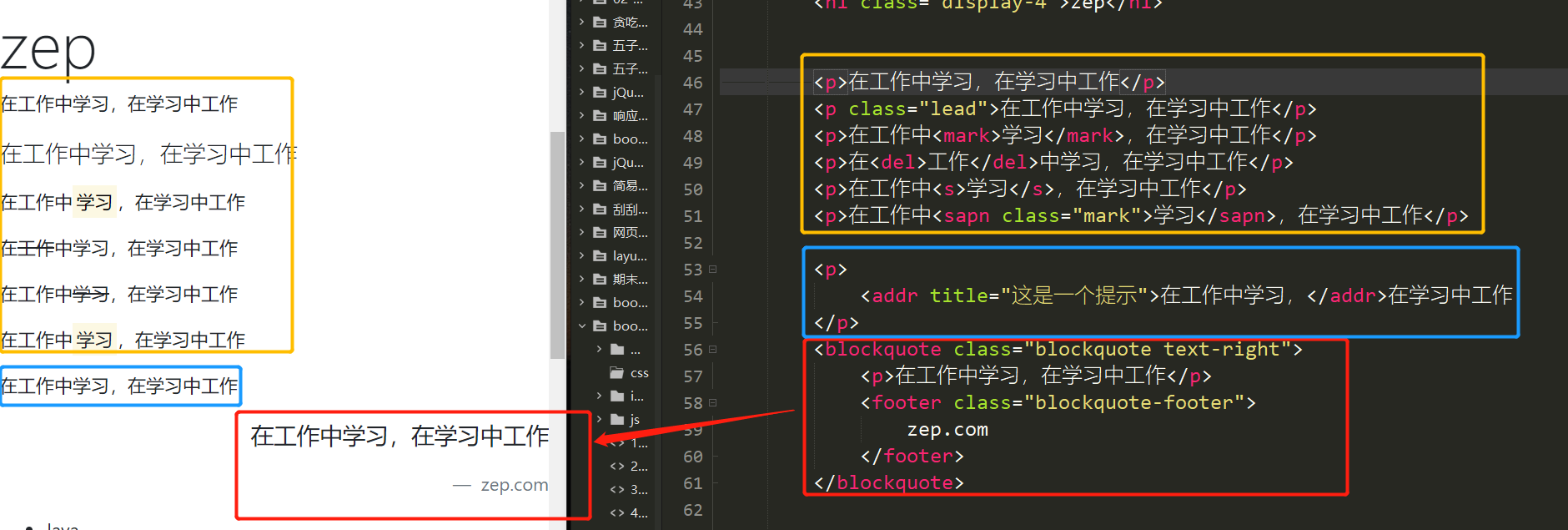This screenshot has height=530, width=1568.
Task: Click the open-folder icon beside css
Action: [617, 373]
